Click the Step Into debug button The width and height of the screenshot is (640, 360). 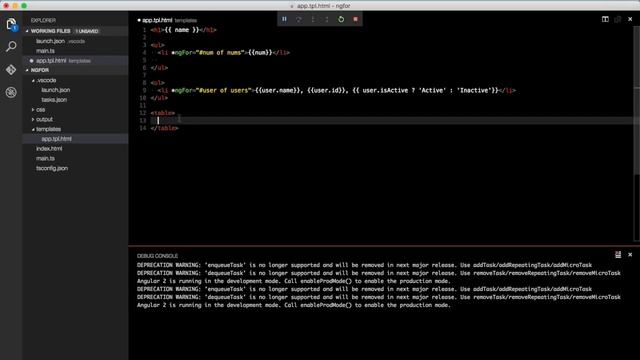pos(313,19)
